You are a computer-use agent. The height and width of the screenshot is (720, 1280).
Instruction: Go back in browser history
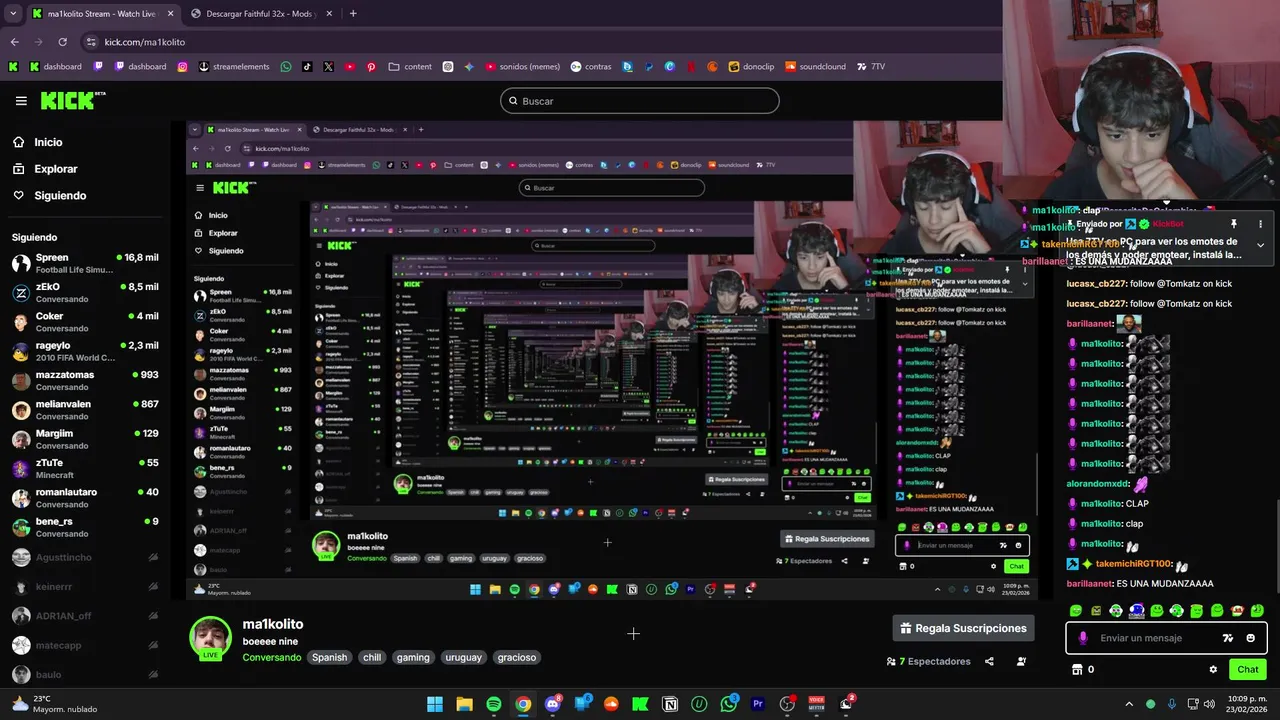(x=14, y=42)
